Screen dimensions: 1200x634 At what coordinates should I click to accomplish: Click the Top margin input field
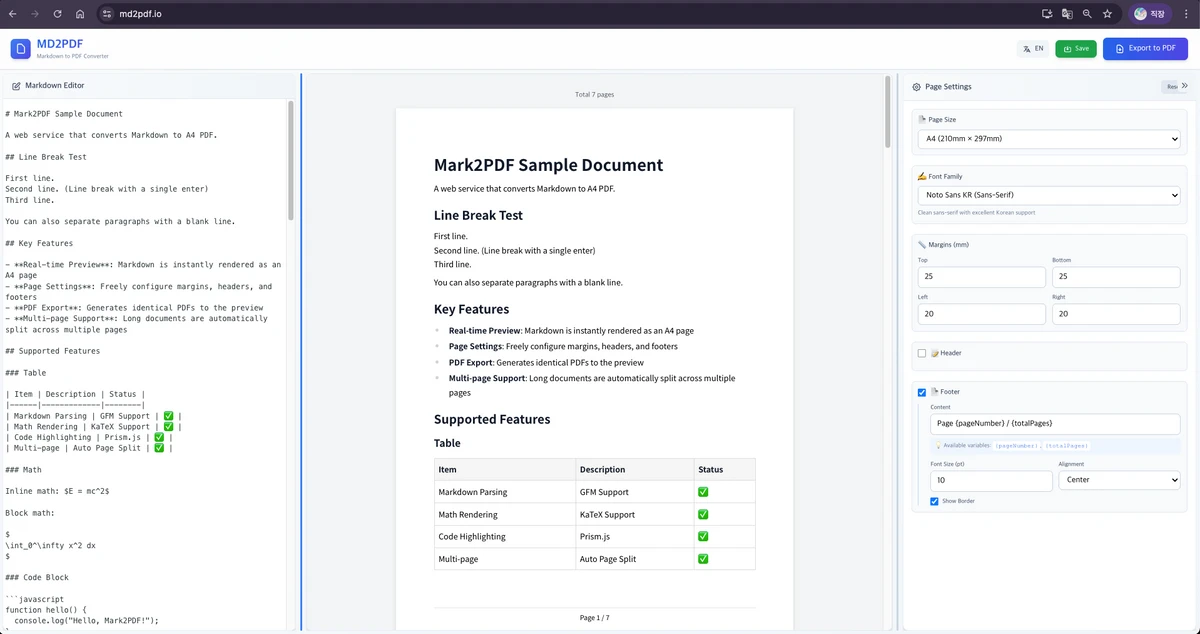click(x=982, y=276)
